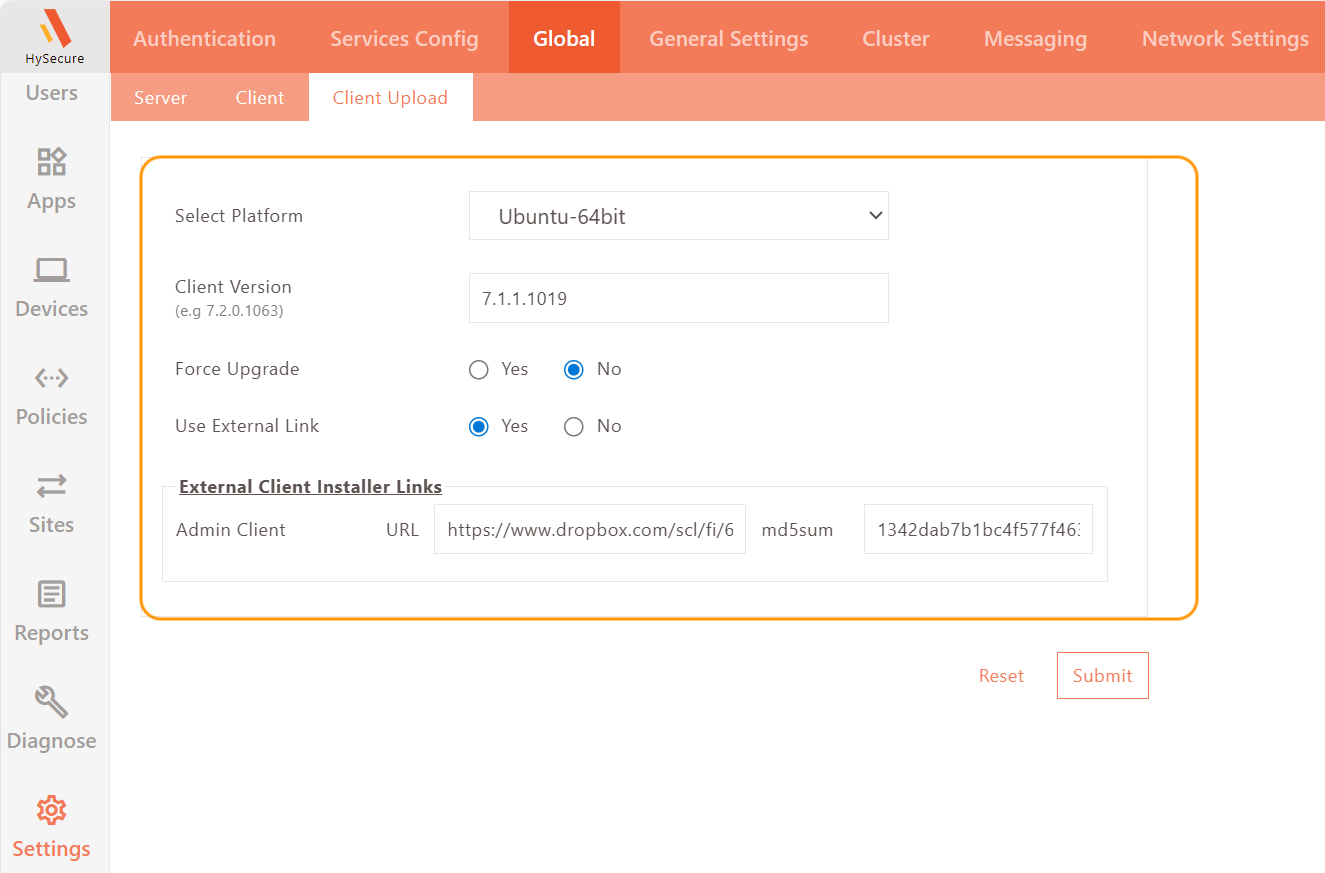This screenshot has height=873, width=1325.
Task: Open the Sites arrows icon
Action: click(x=51, y=486)
